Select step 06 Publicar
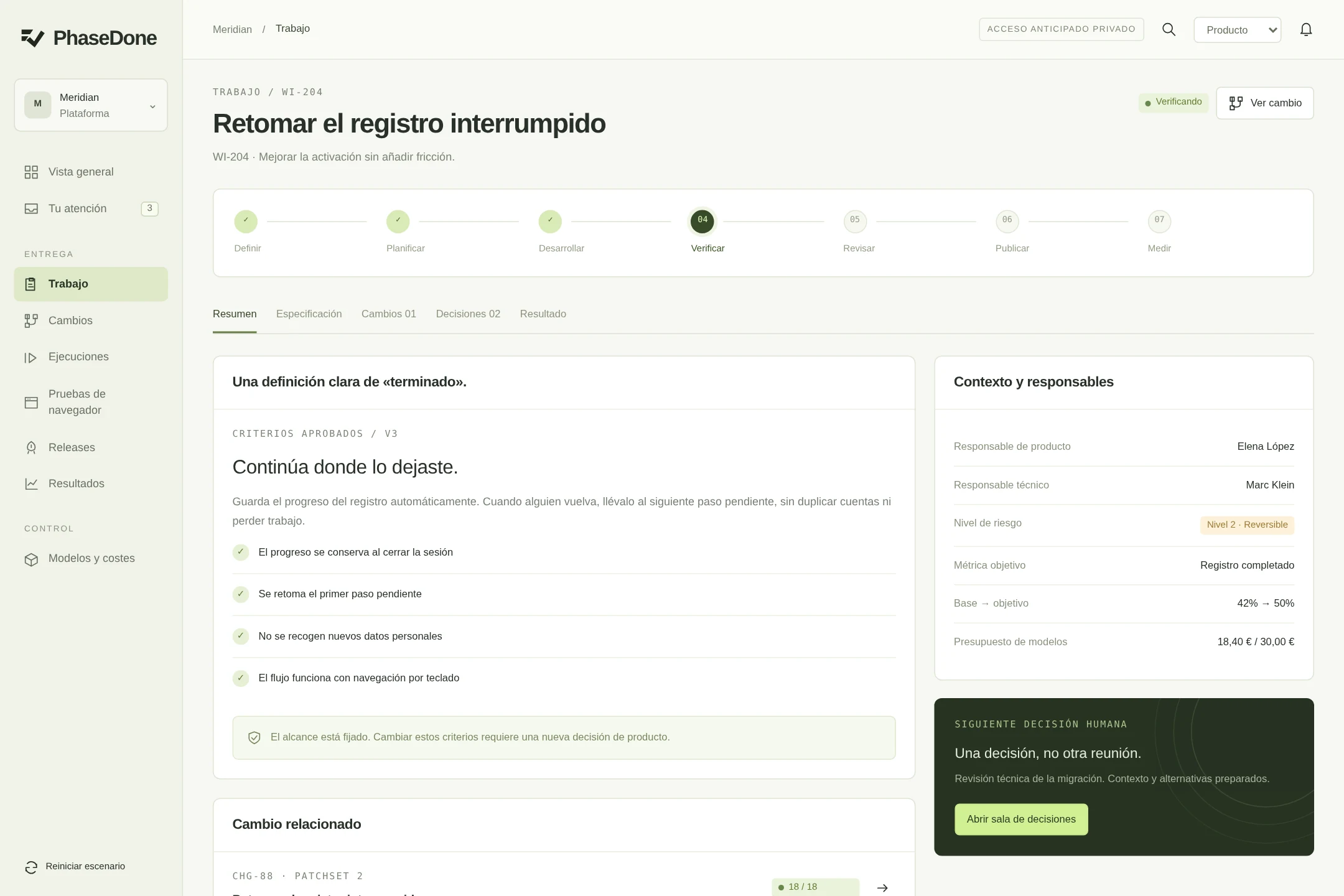The image size is (1344, 896). (1007, 221)
